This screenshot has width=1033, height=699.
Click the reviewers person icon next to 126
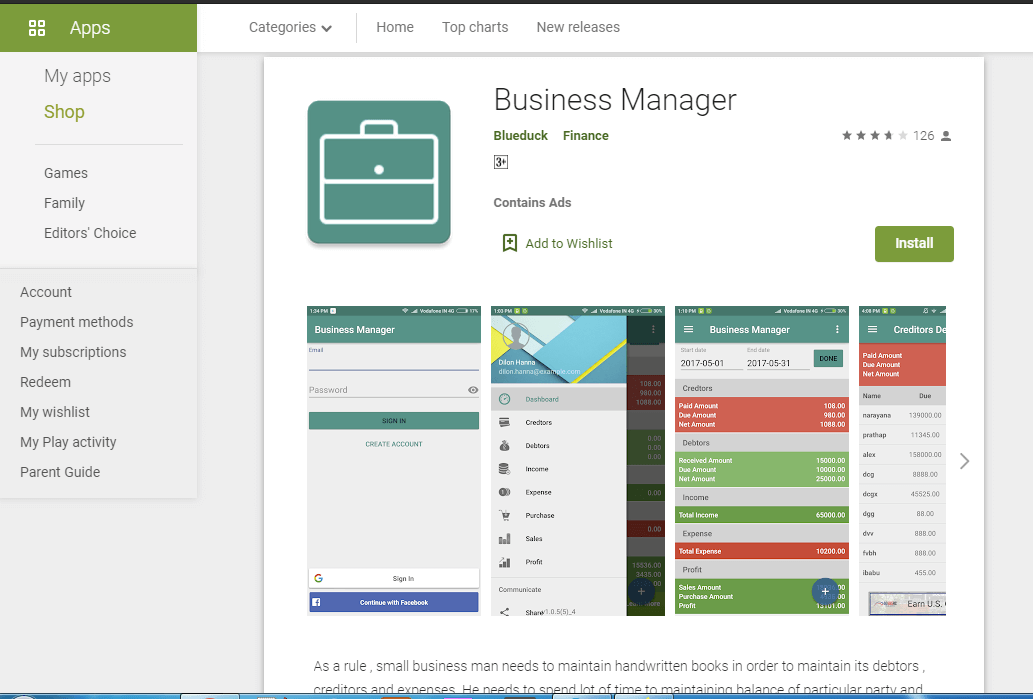[946, 136]
